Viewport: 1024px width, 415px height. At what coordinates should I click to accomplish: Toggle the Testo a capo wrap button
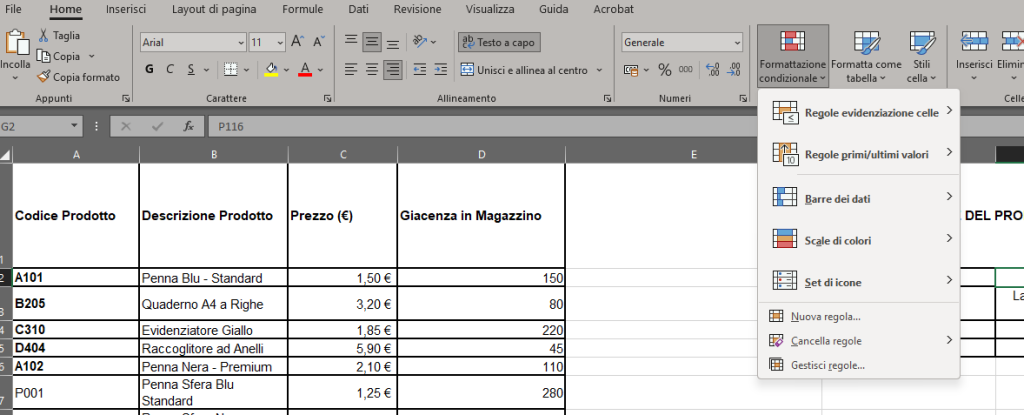coord(499,42)
